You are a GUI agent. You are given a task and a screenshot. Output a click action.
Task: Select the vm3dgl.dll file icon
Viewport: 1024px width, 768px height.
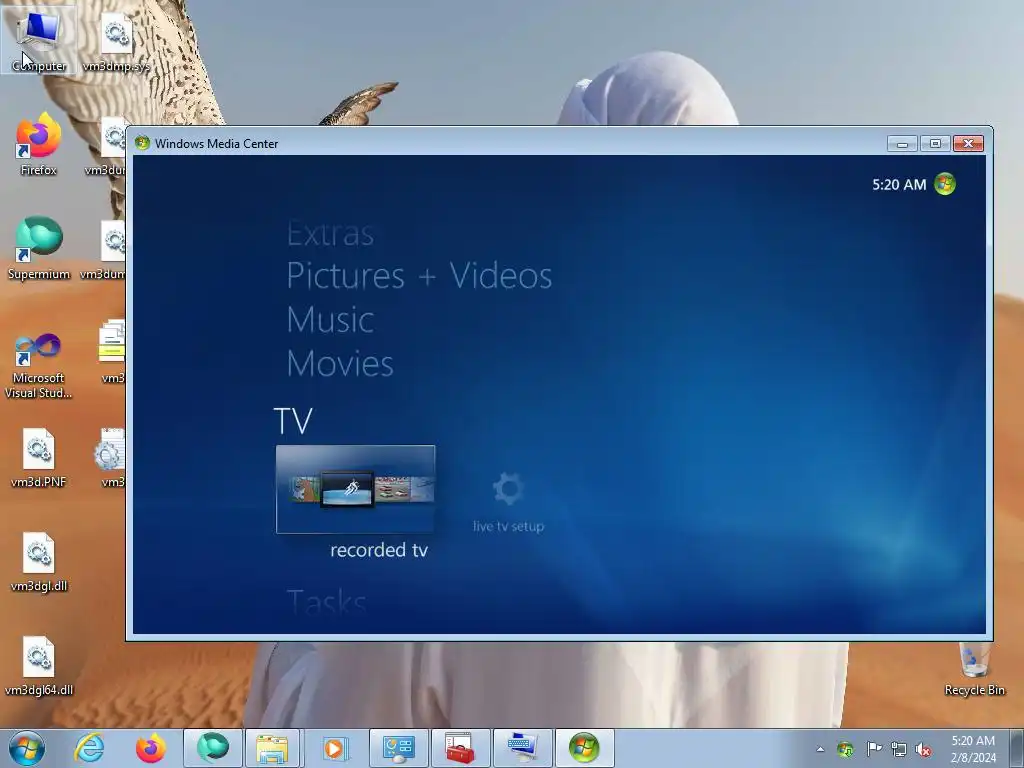click(39, 562)
